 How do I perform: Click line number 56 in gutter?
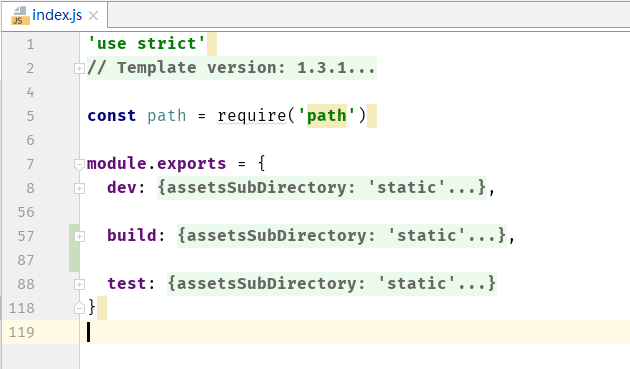[x=26, y=212]
